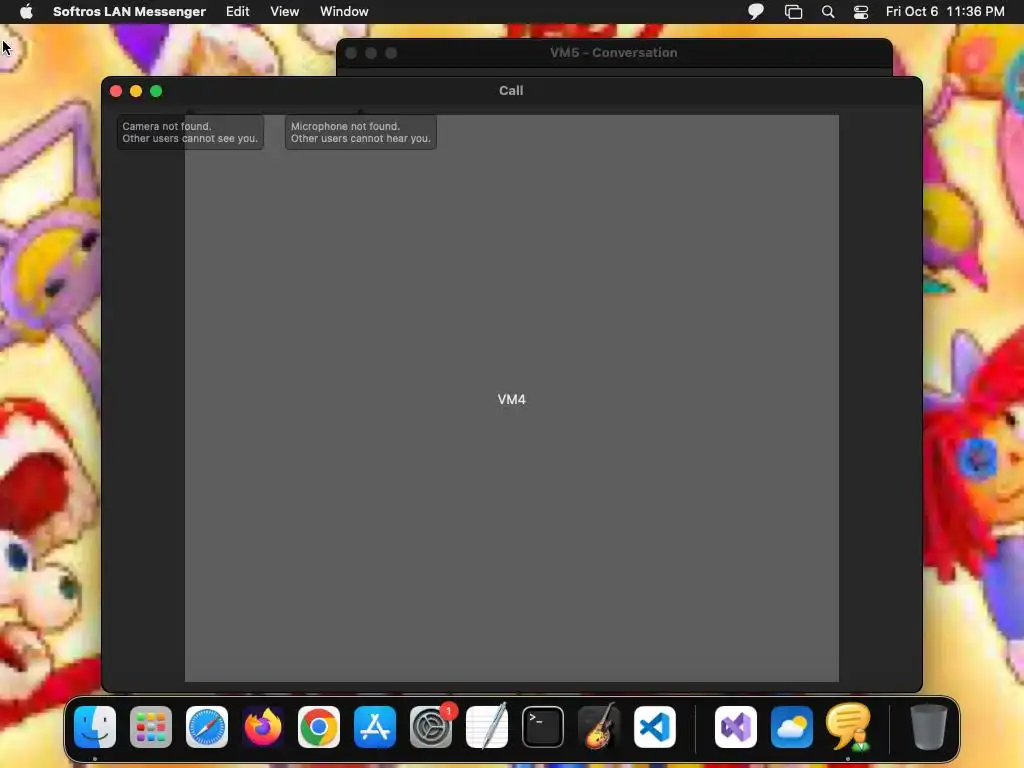The width and height of the screenshot is (1024, 768).
Task: Click the VM4 participant video area
Action: coord(511,398)
